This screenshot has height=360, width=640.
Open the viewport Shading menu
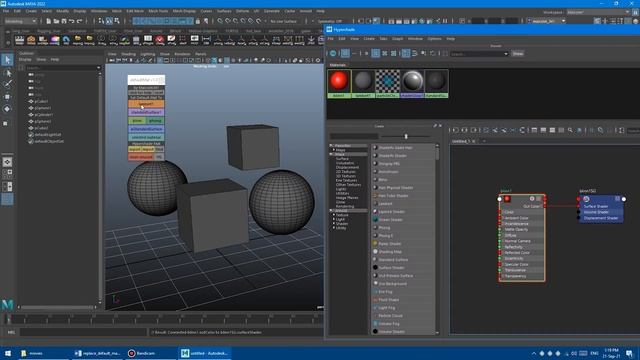pos(128,54)
